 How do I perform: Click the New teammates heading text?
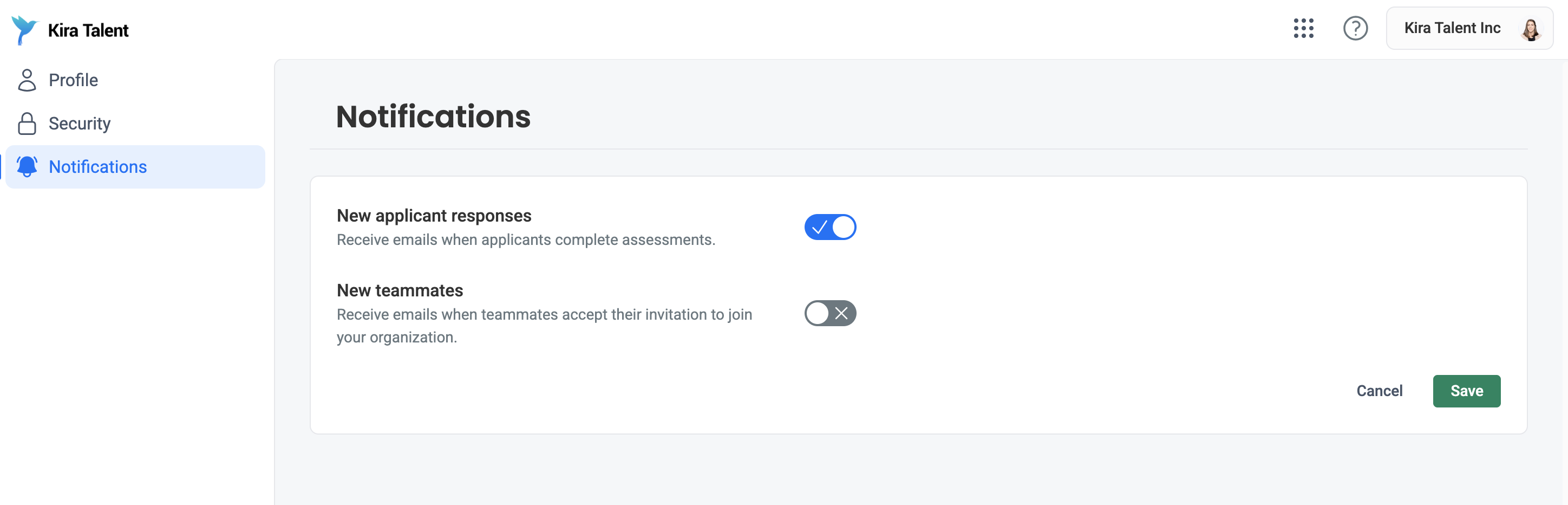point(400,290)
